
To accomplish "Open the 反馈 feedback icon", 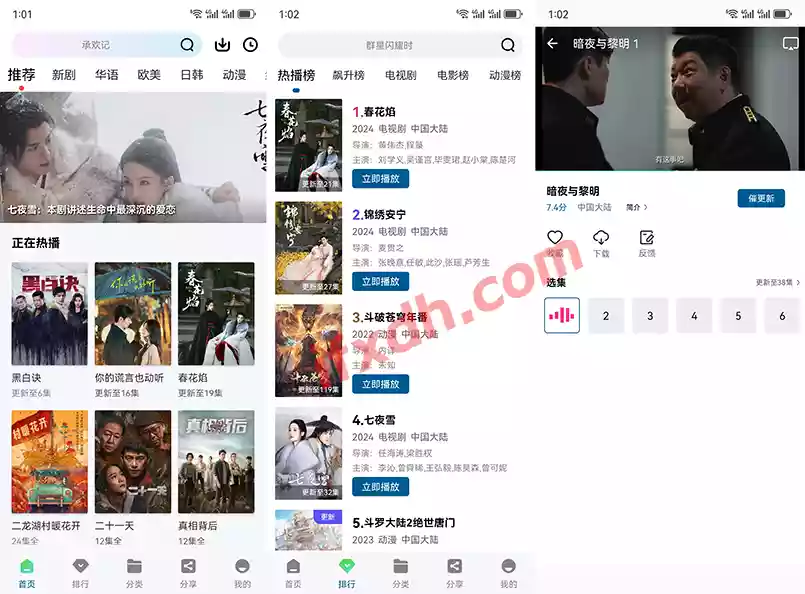I will (x=647, y=238).
